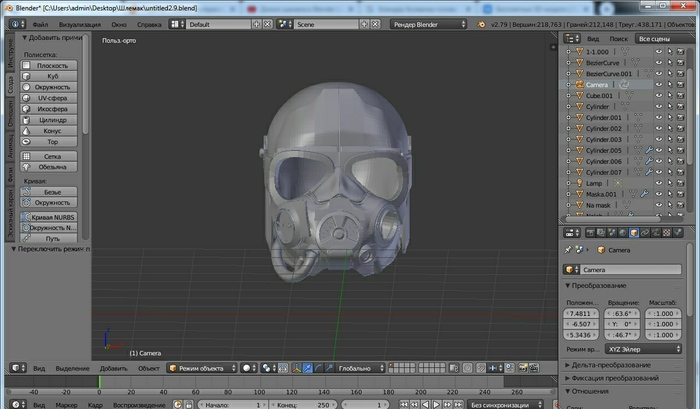The height and width of the screenshot is (409, 700).
Task: Hide Cube.001 with its eye icon
Action: [659, 96]
